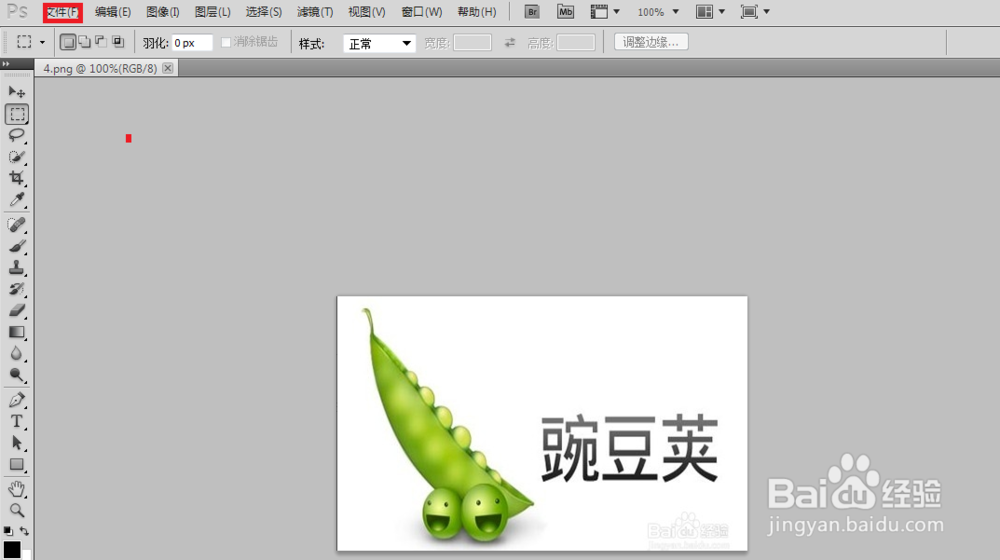
Task: Select the Spot Healing Brush tool
Action: [x=17, y=225]
